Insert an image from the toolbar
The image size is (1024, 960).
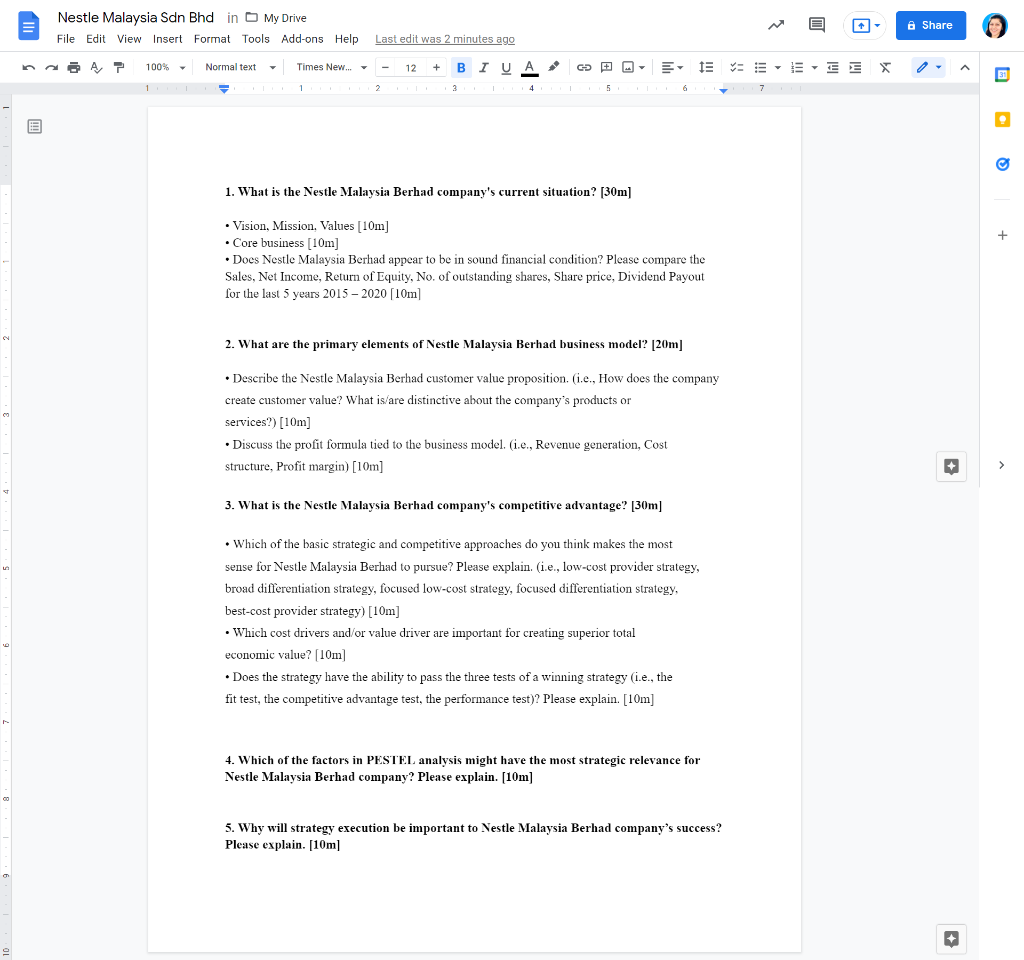tap(628, 67)
